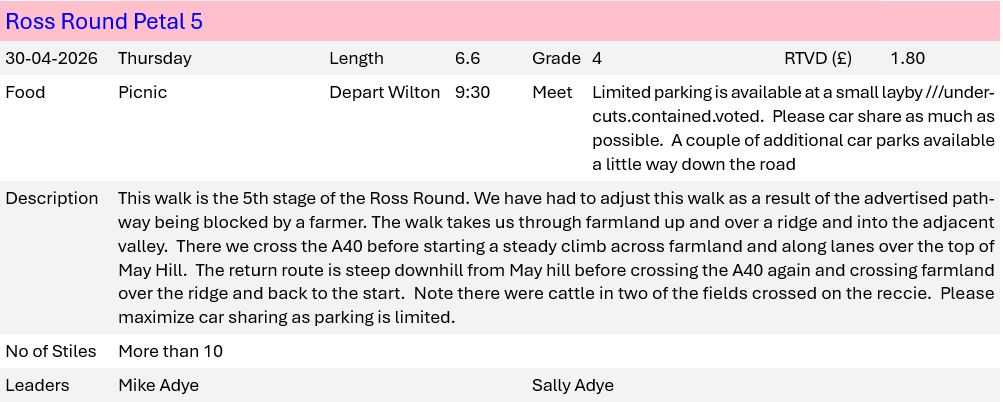The image size is (1003, 402).
Task: Click the RTVD (£) label
Action: click(x=817, y=58)
